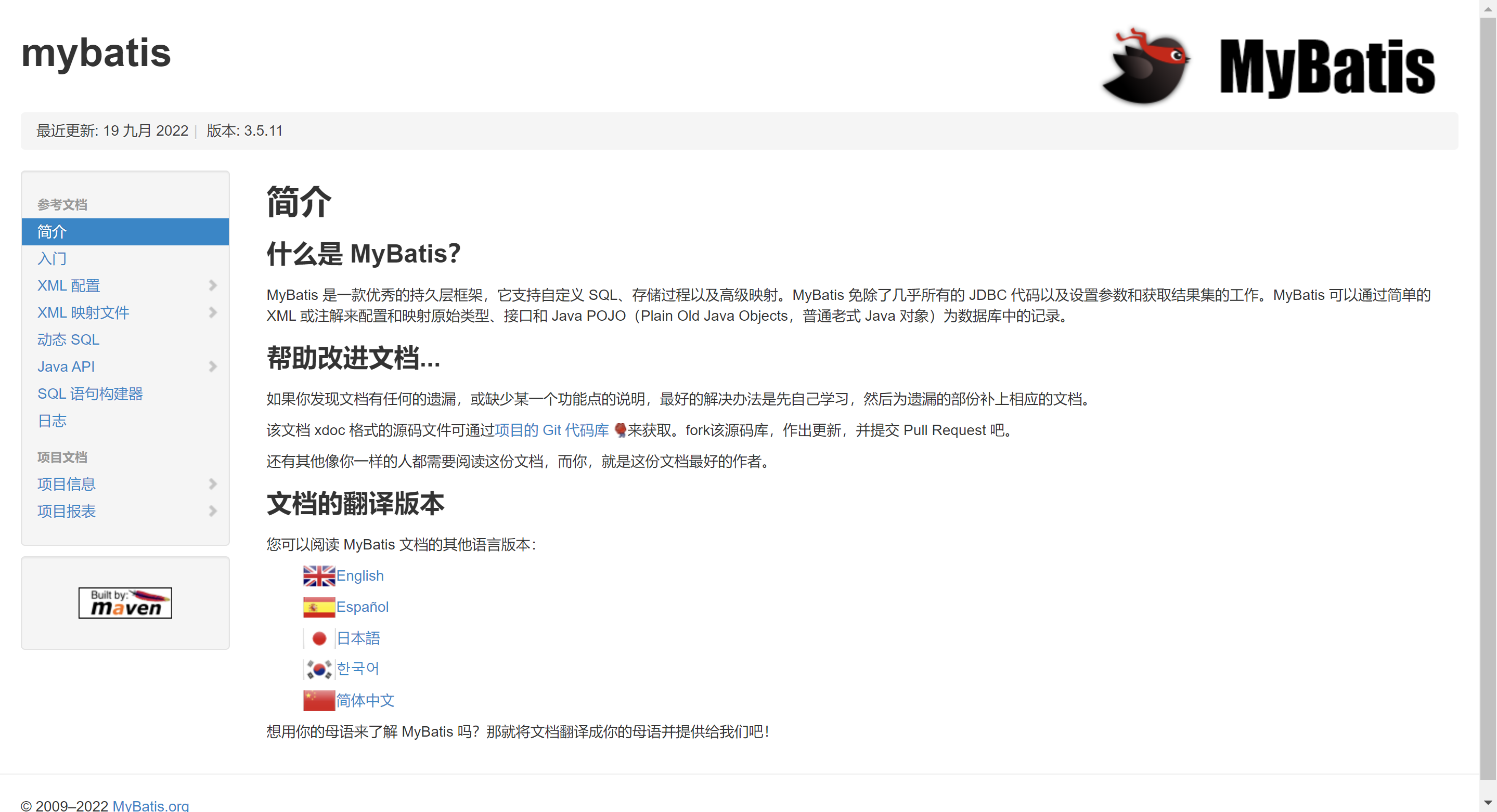The height and width of the screenshot is (812, 1497).
Task: Click the Spanish flag icon
Action: tap(318, 607)
